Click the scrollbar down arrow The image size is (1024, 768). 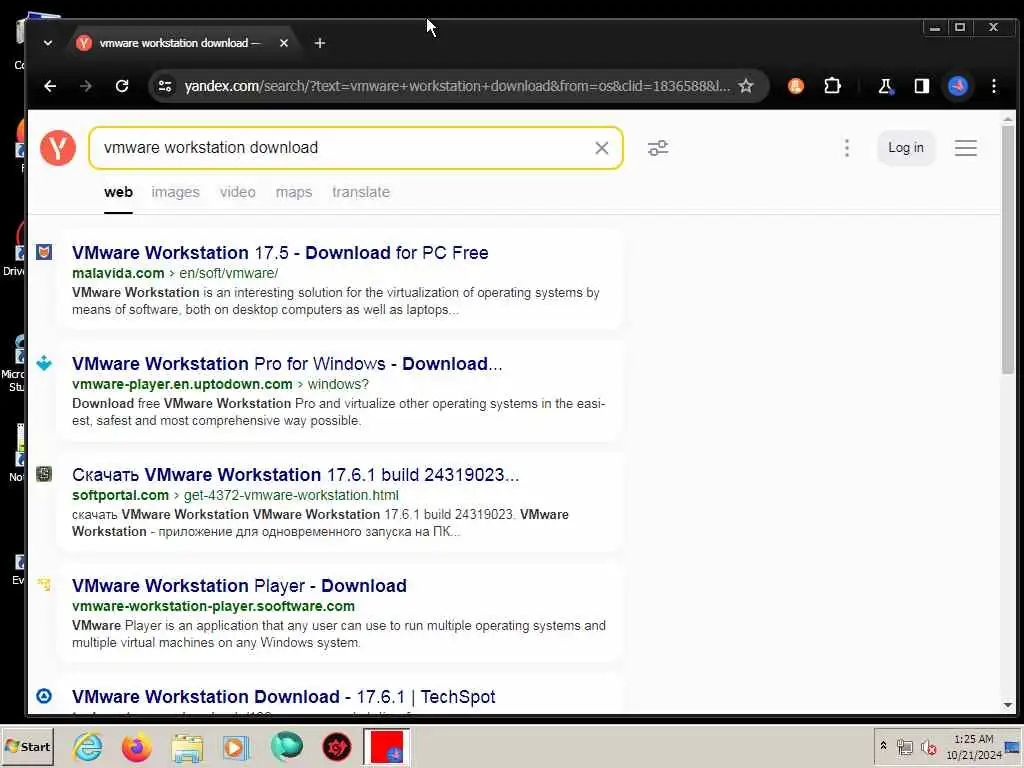[1008, 705]
